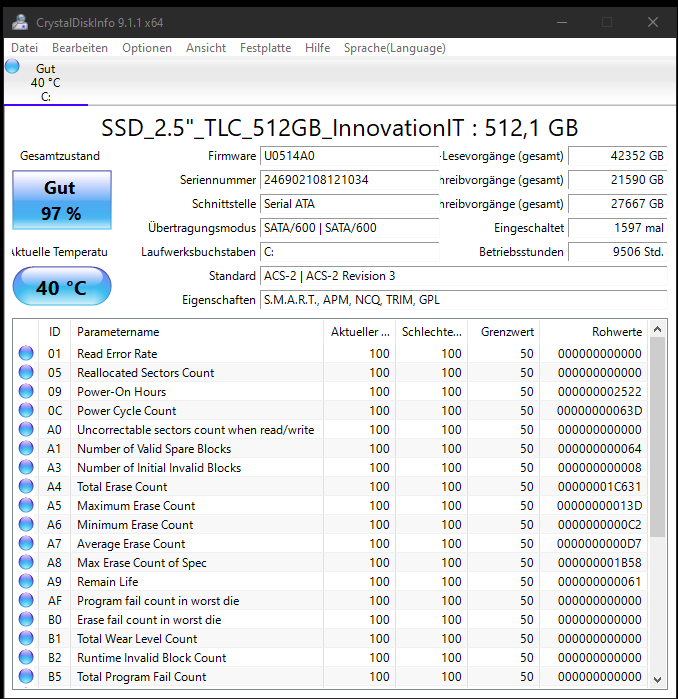Viewport: 678px width, 699px height.
Task: Select the Read Error Rate parameter name
Action: tap(117, 354)
